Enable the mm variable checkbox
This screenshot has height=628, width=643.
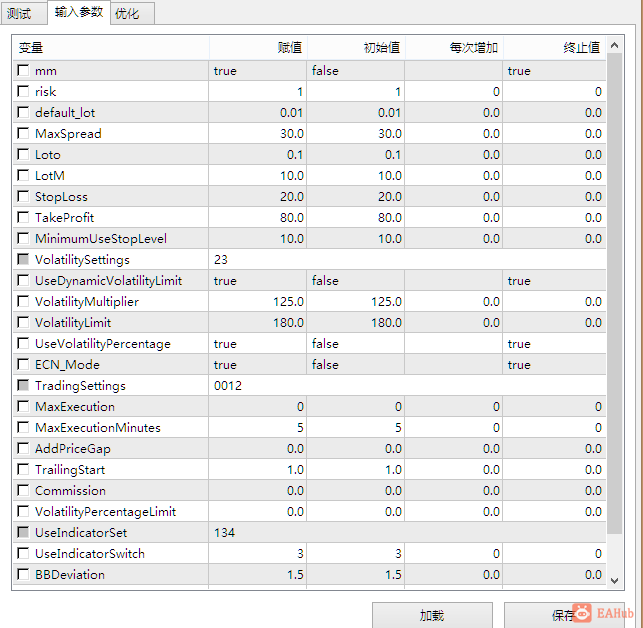(23, 70)
